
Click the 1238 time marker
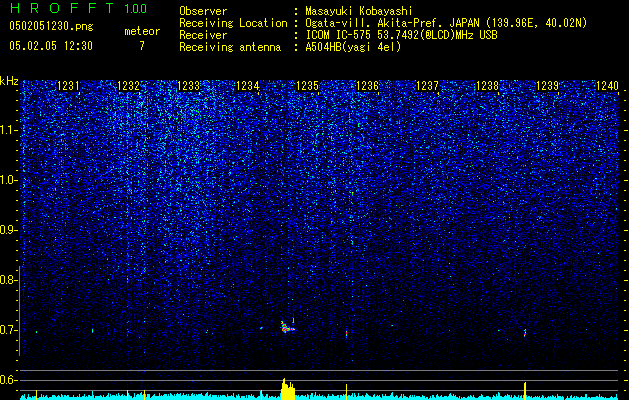(x=487, y=86)
